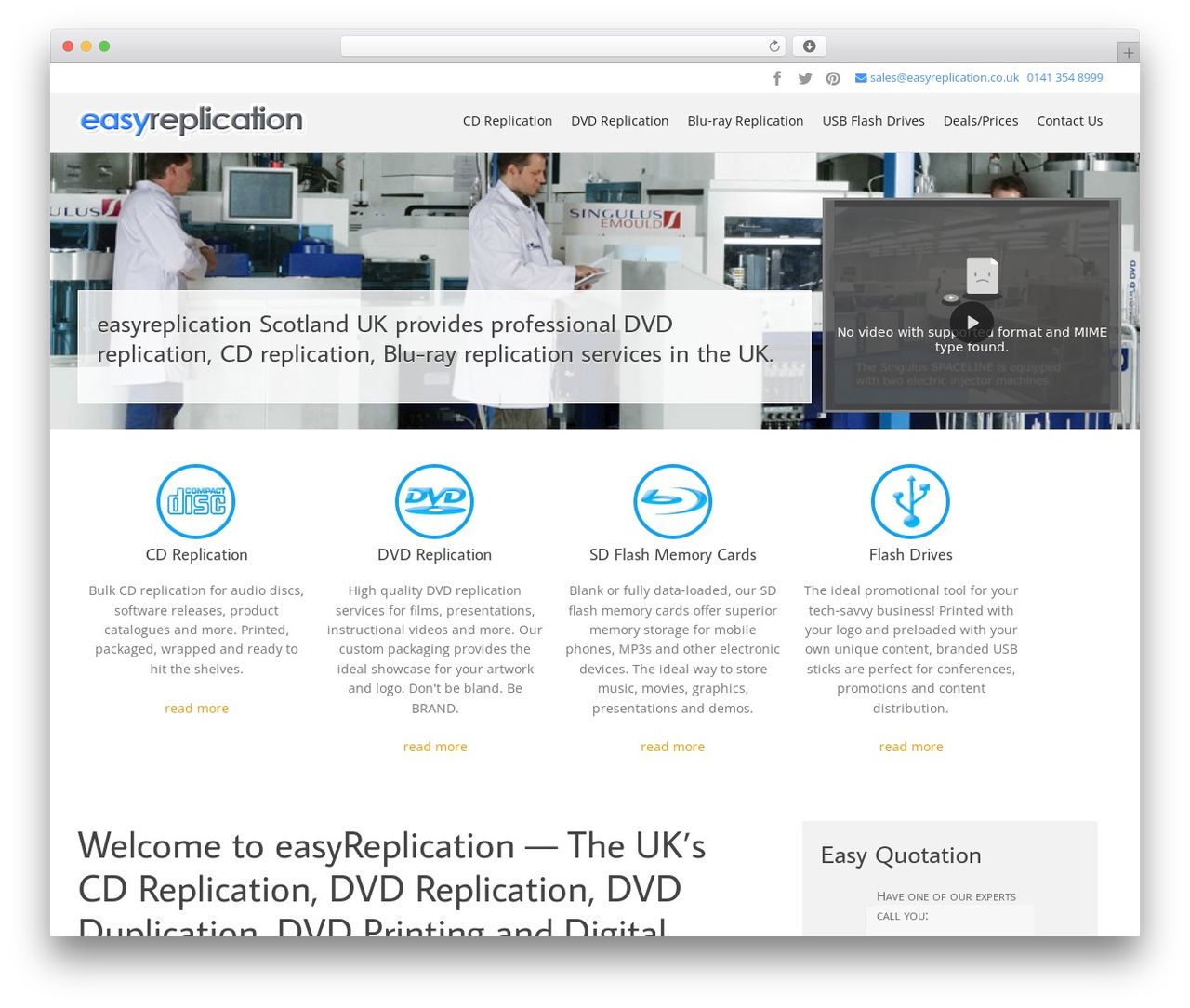Read more under SD Flash Memory Cards
This screenshot has width=1190, height=1008.
(672, 747)
